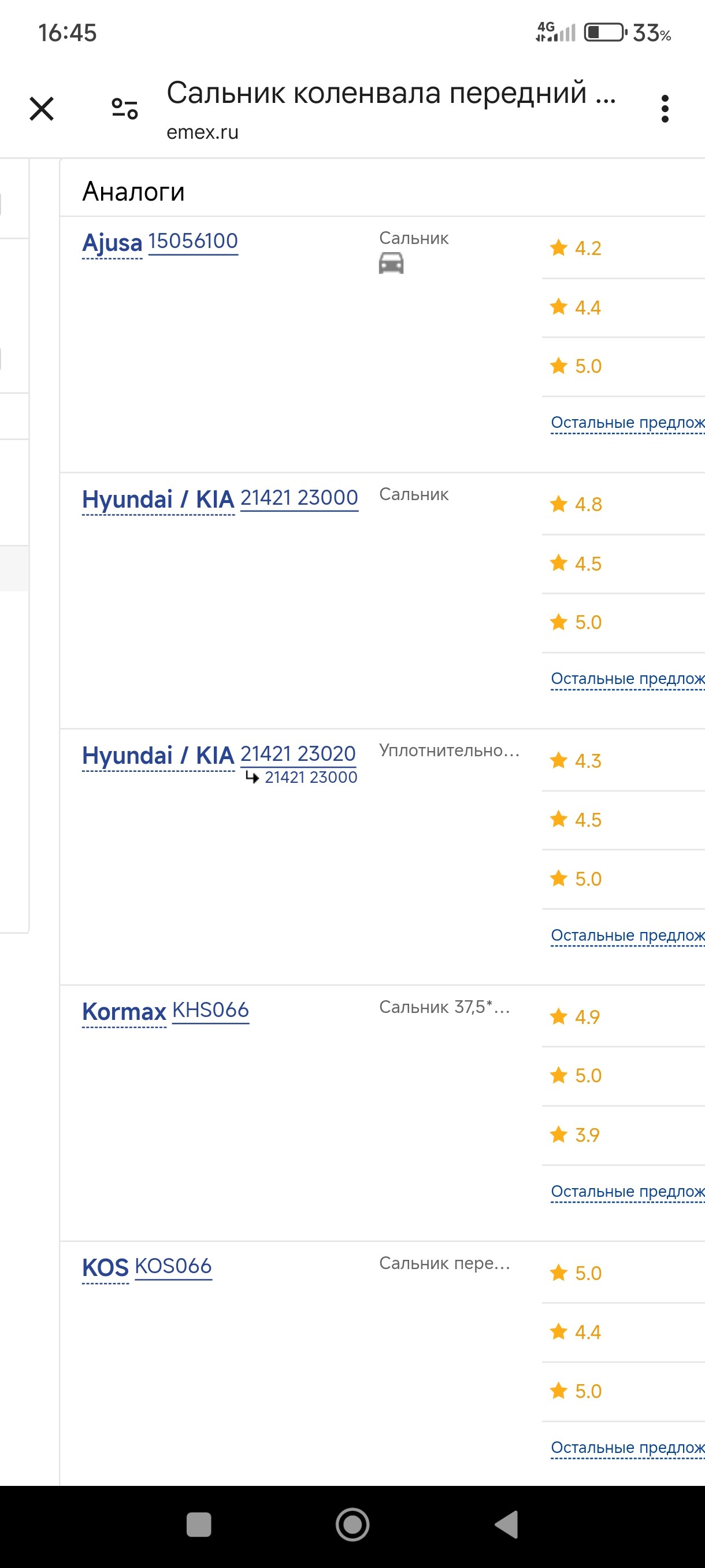This screenshot has width=705, height=1568.
Task: Show remaining offers for Kormax KHS066
Action: coord(628,1192)
